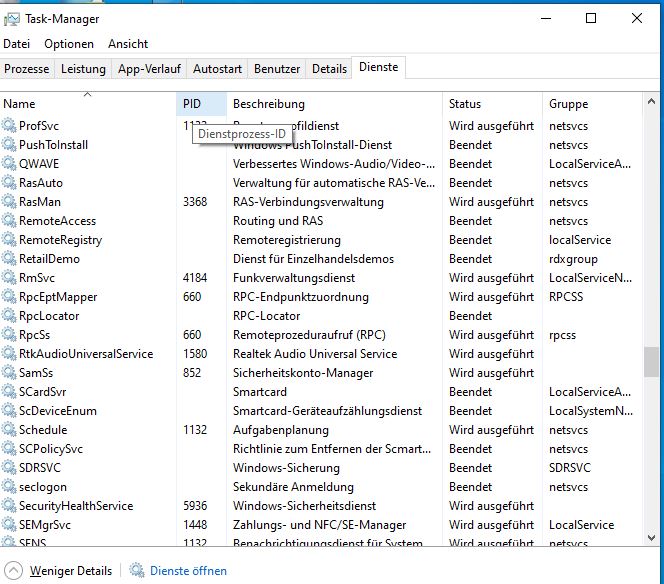Switch to the Leistung tab
Viewport: 664px width, 584px height.
pos(83,69)
